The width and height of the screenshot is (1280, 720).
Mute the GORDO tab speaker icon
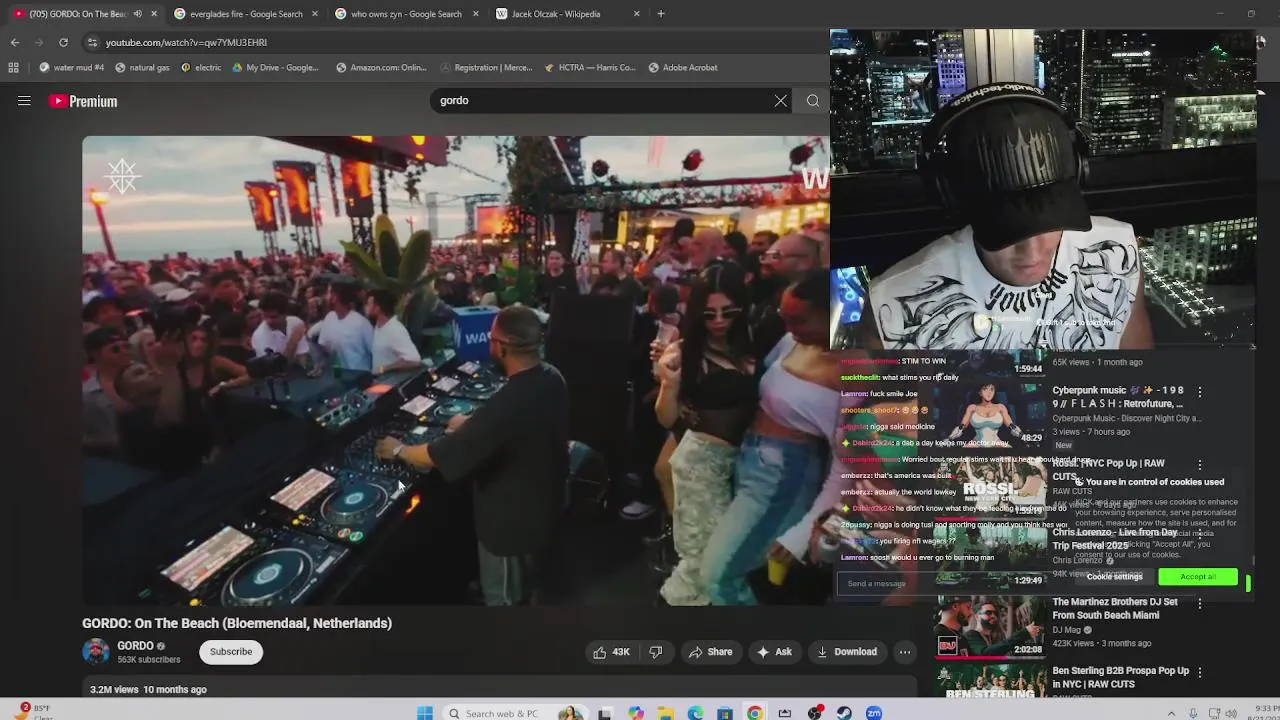tap(138, 14)
